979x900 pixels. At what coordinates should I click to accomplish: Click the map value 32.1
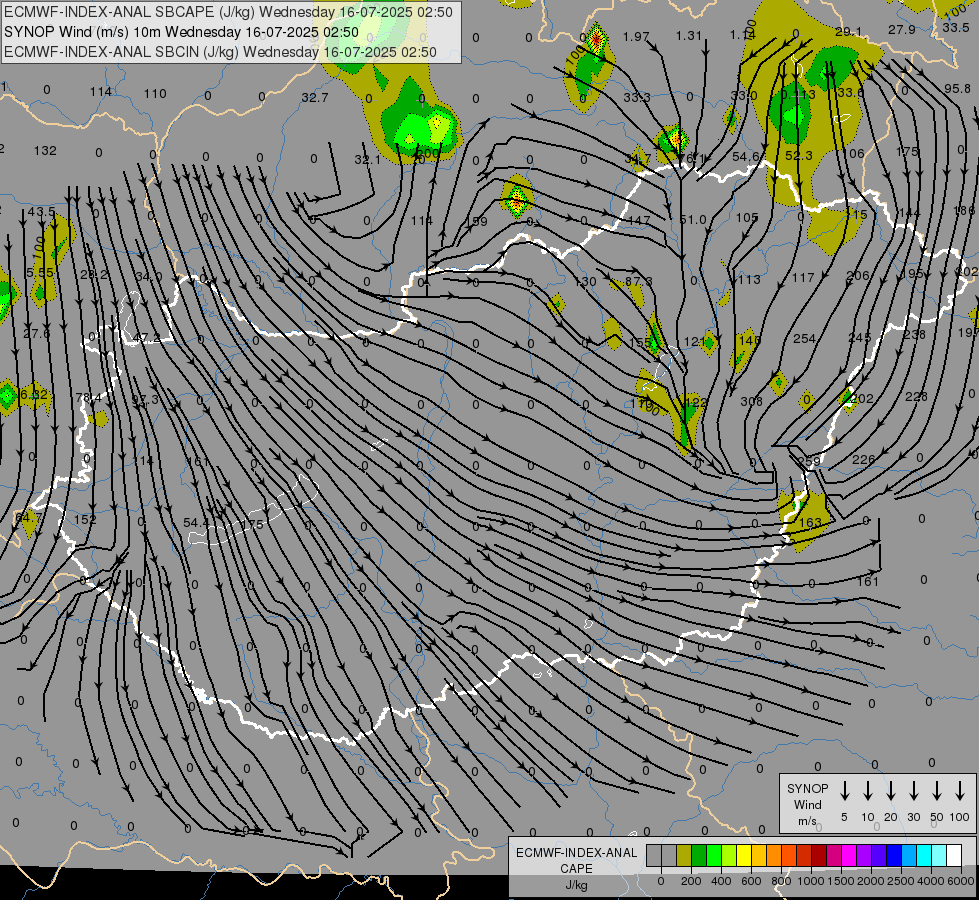click(x=367, y=160)
